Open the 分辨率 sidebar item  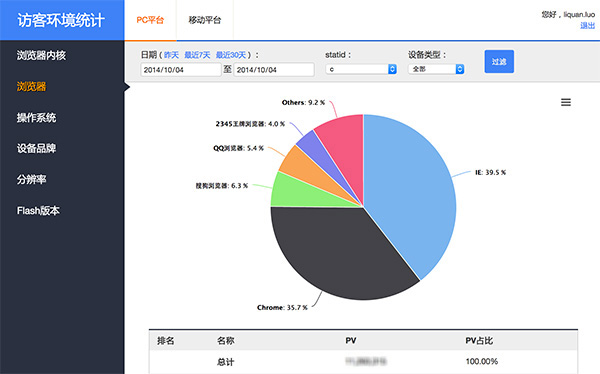[31, 180]
